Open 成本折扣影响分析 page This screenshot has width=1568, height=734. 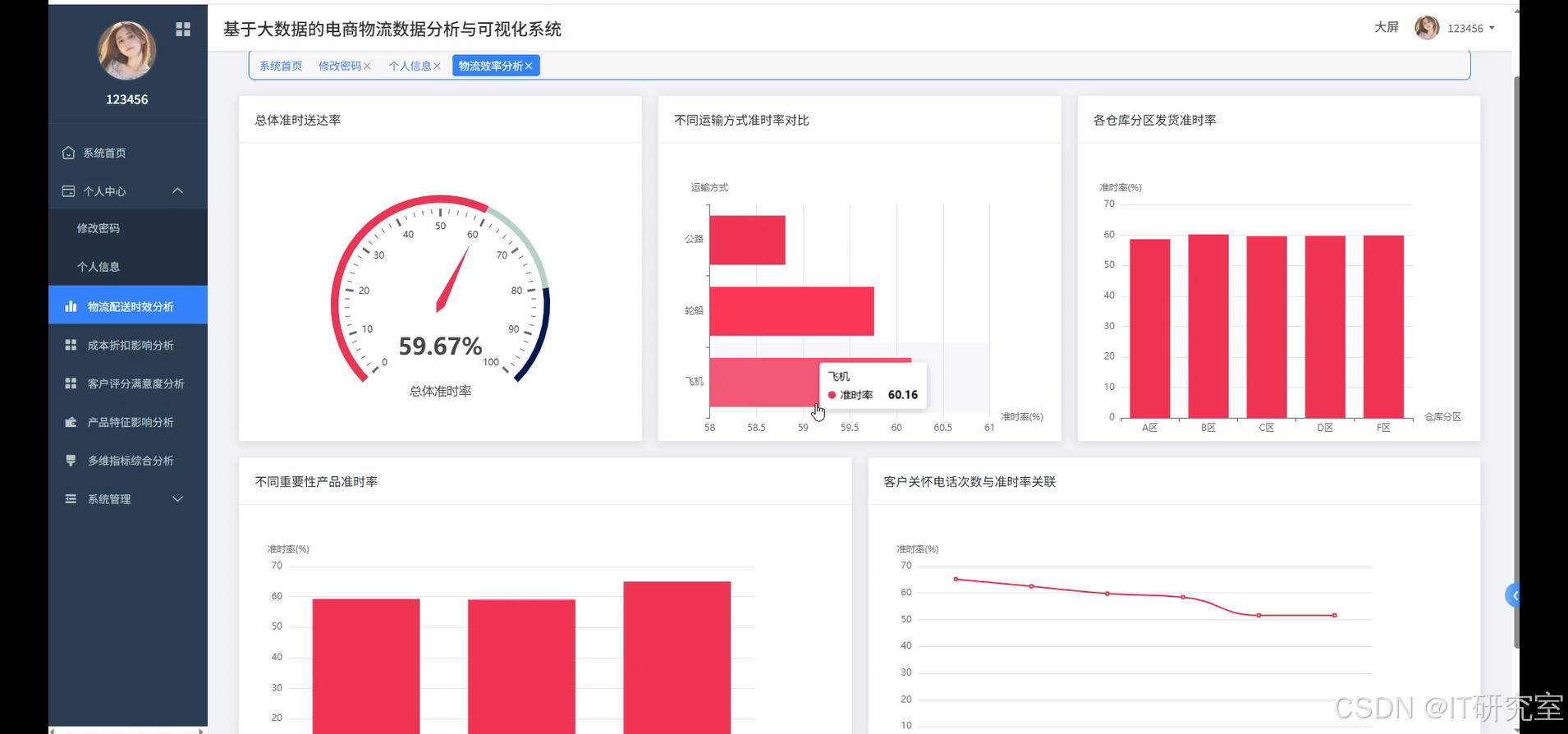[x=127, y=345]
